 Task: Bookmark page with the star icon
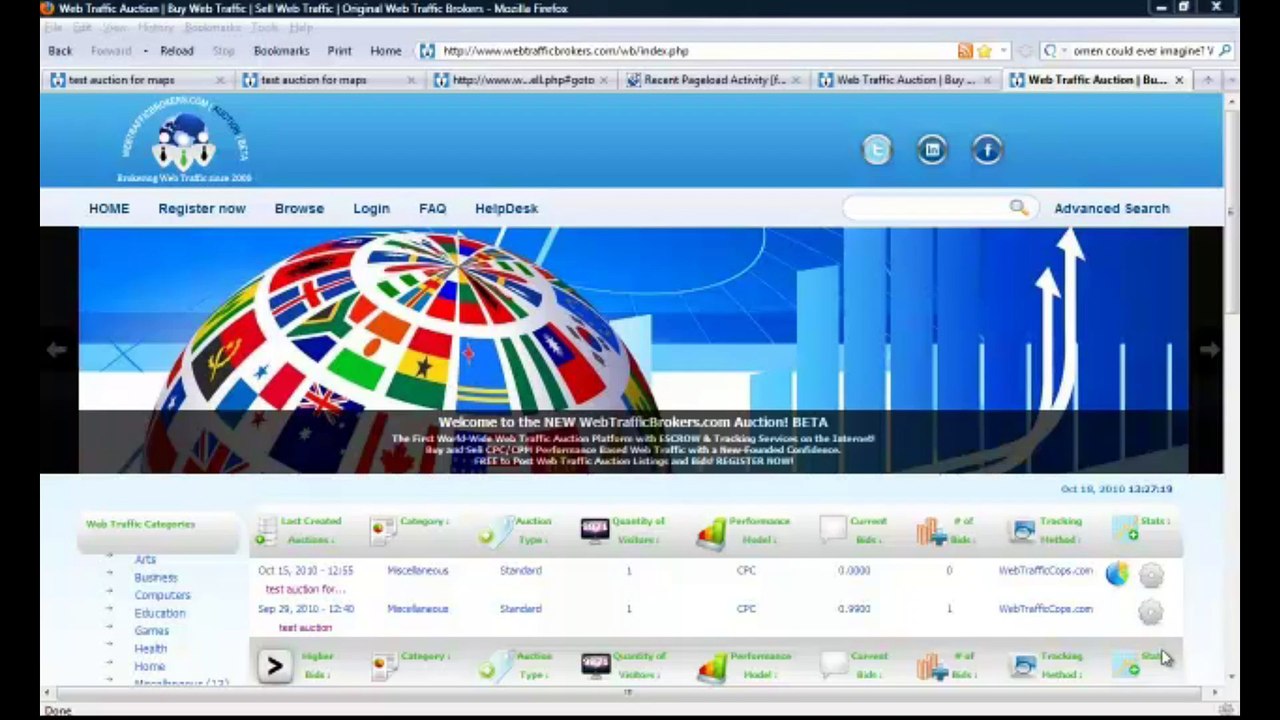(984, 51)
